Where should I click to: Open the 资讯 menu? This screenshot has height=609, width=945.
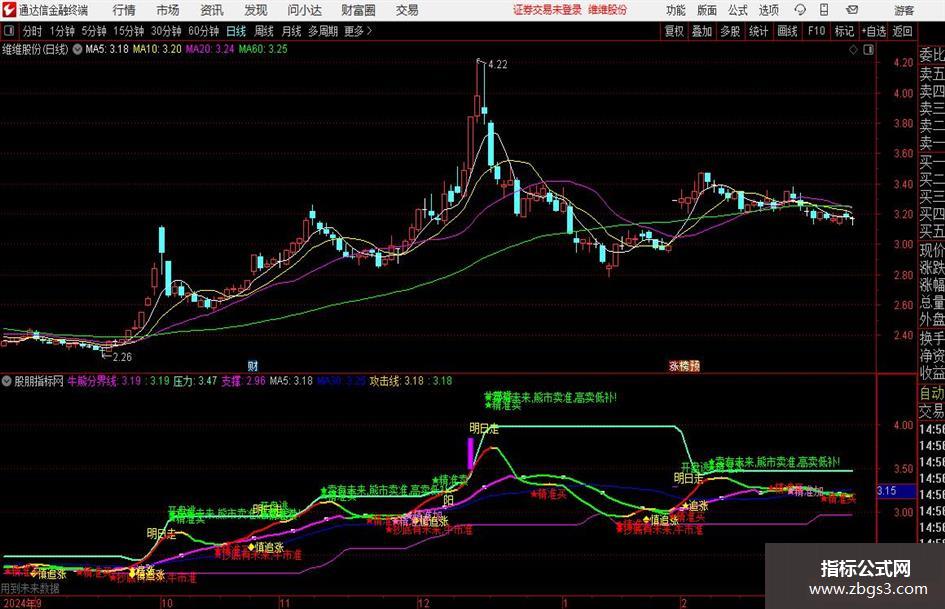tap(212, 10)
